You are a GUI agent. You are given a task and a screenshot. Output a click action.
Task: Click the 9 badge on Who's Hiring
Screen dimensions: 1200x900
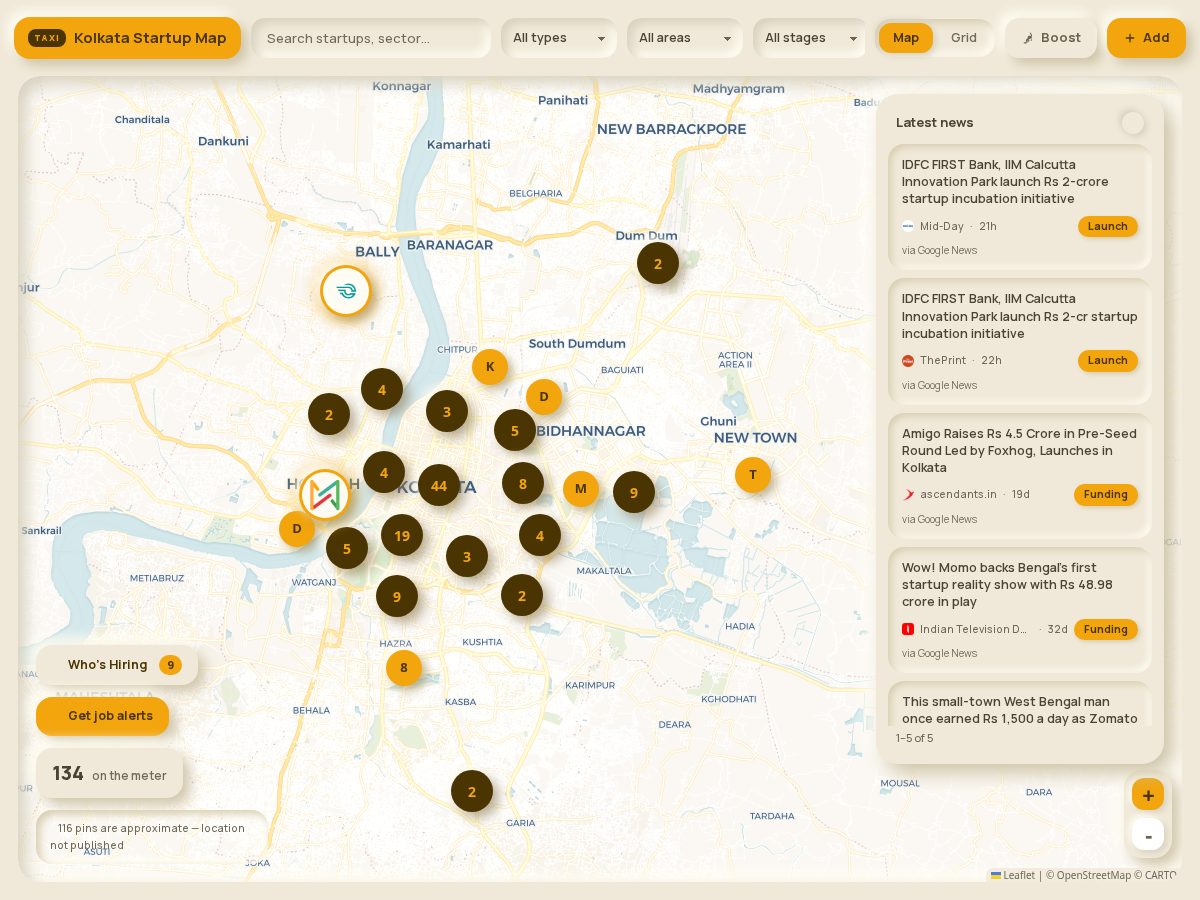(170, 665)
